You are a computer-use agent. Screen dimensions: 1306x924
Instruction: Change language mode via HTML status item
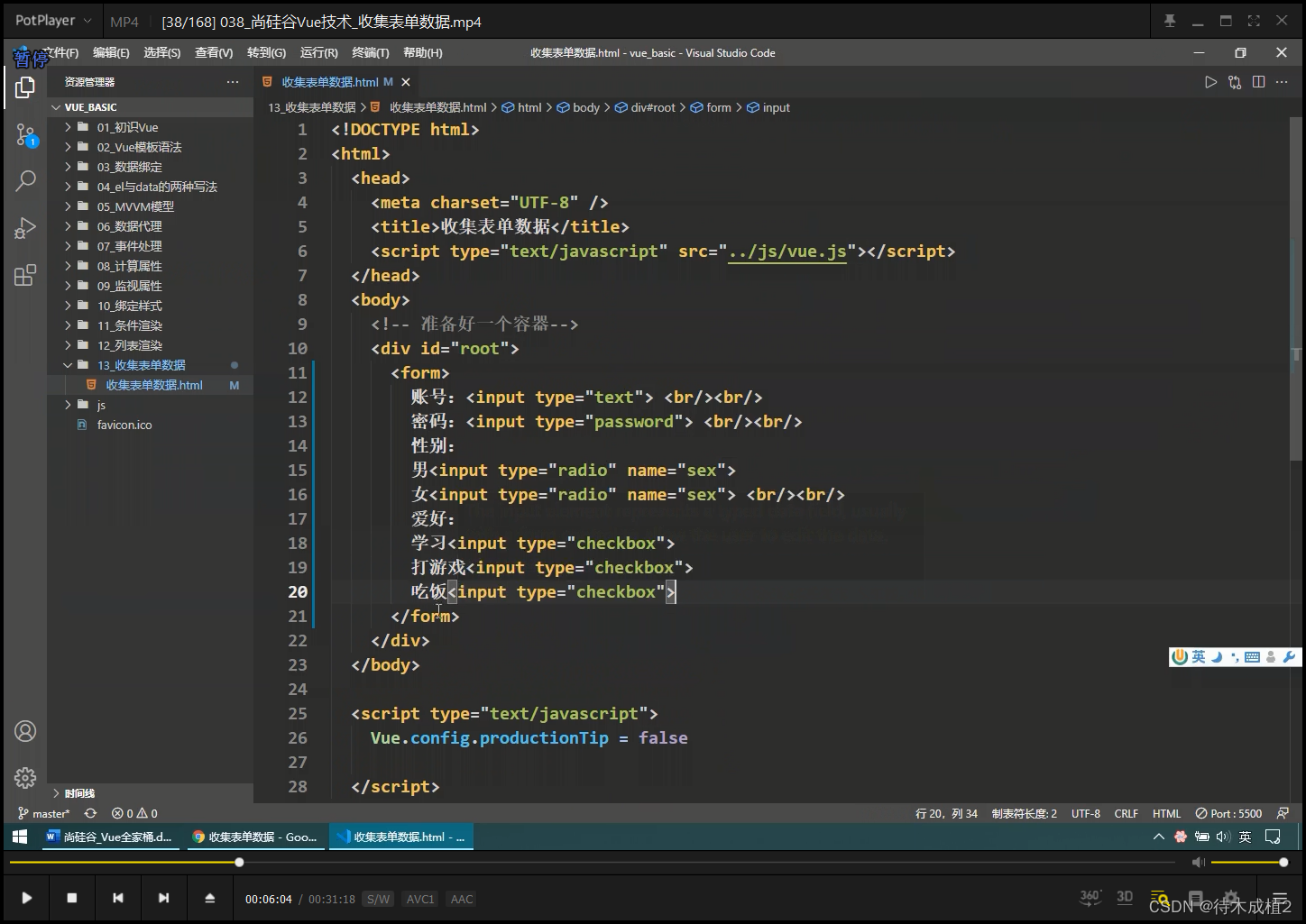point(1166,813)
